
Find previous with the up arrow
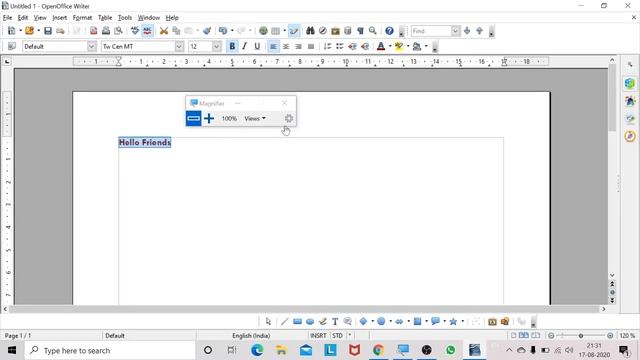click(480, 31)
